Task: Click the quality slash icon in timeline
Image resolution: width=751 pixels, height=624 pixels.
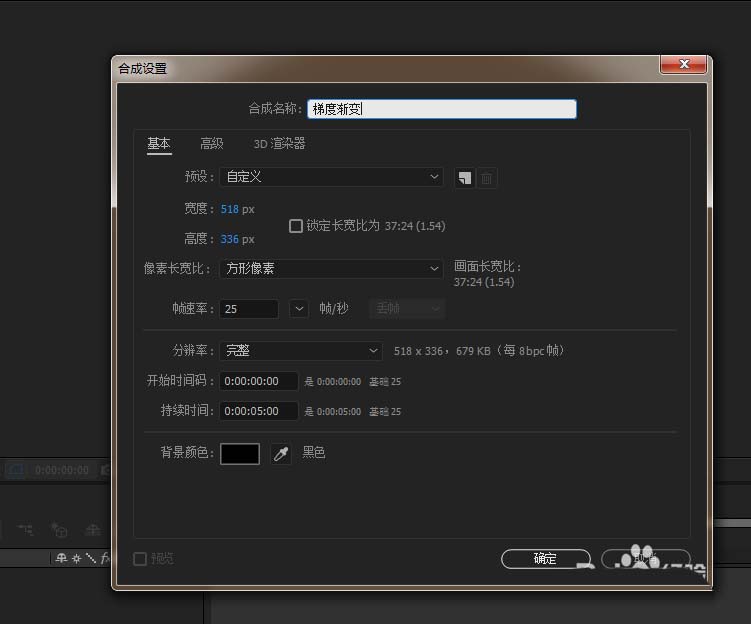Action: coord(91,558)
